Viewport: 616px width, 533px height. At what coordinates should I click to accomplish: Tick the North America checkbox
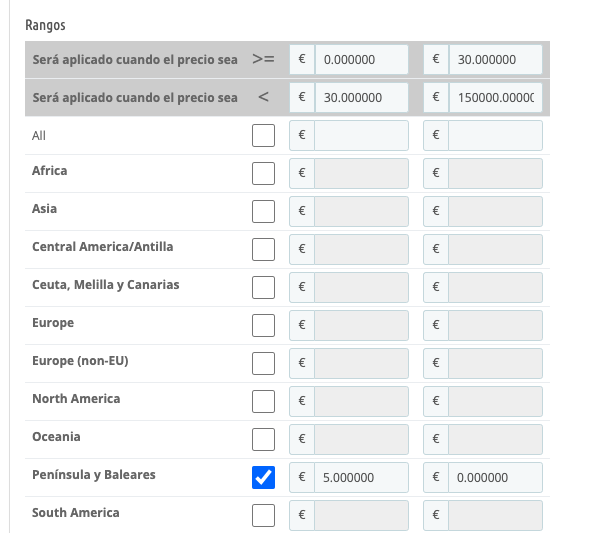coord(263,402)
